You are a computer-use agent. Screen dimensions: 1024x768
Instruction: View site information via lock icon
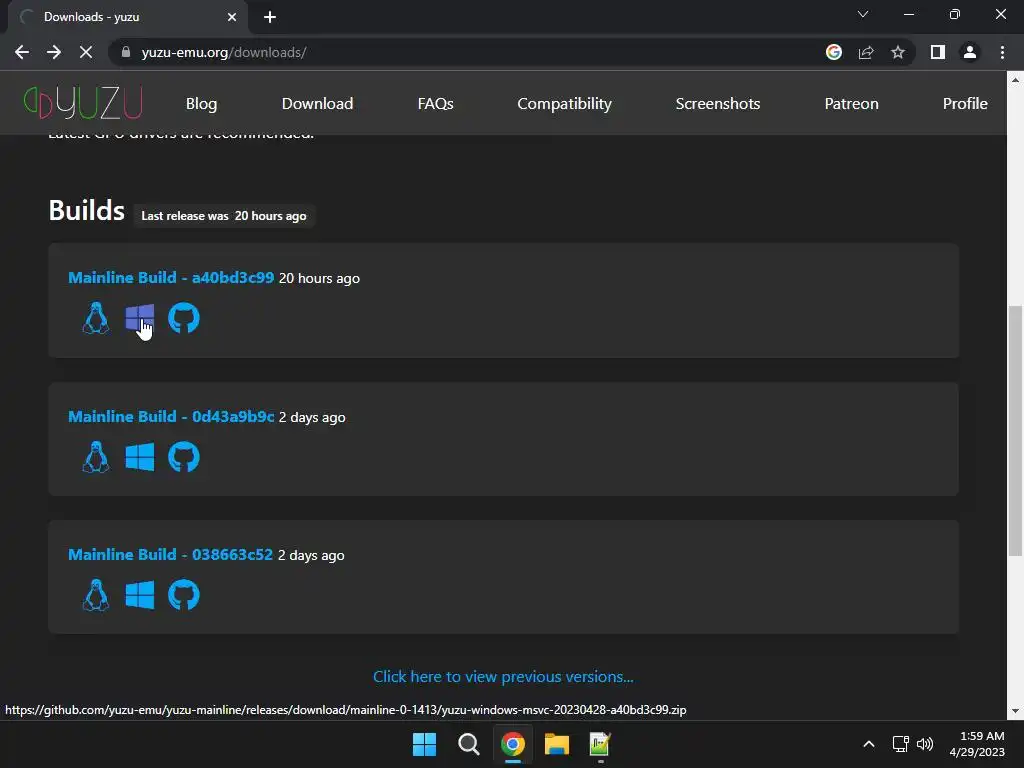point(126,52)
